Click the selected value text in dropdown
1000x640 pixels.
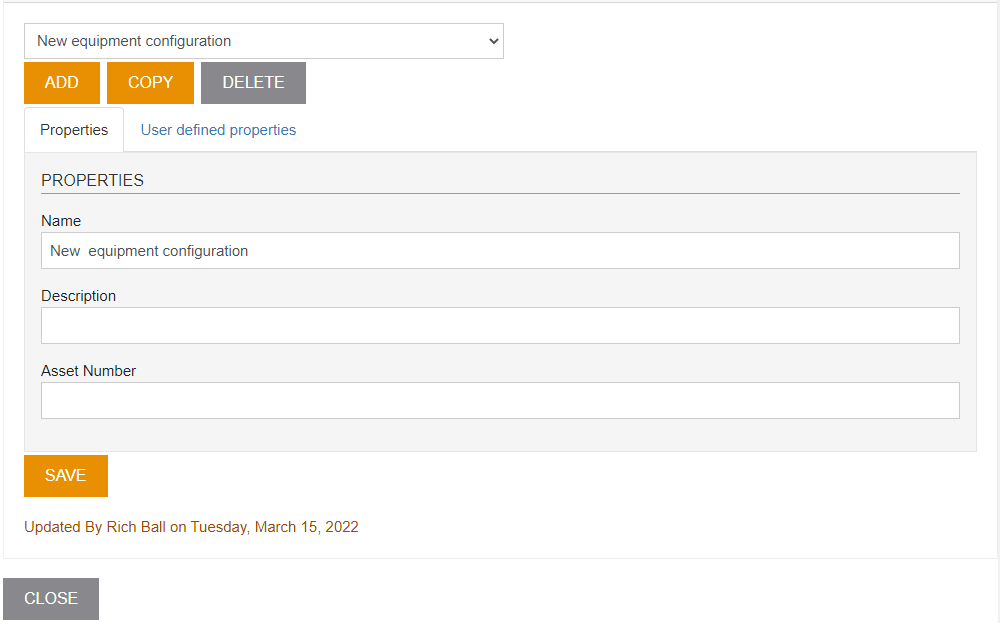pyautogui.click(x=134, y=41)
